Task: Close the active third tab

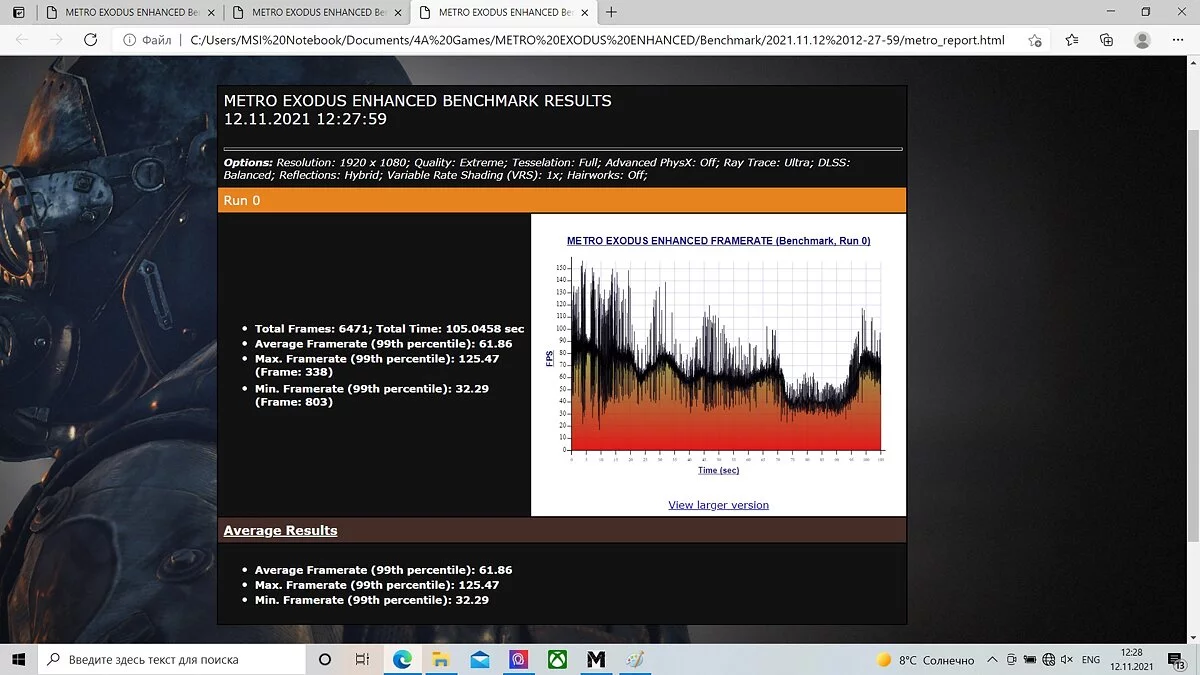Action: coord(585,12)
